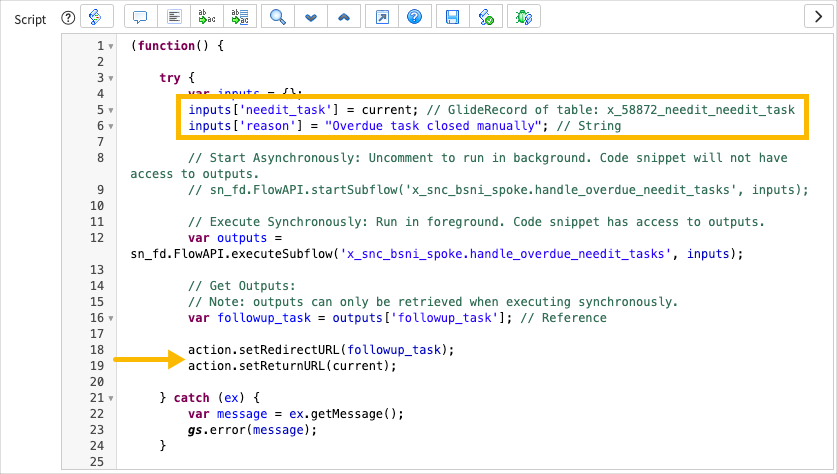Collapse the catch block at line 21

click(x=111, y=399)
